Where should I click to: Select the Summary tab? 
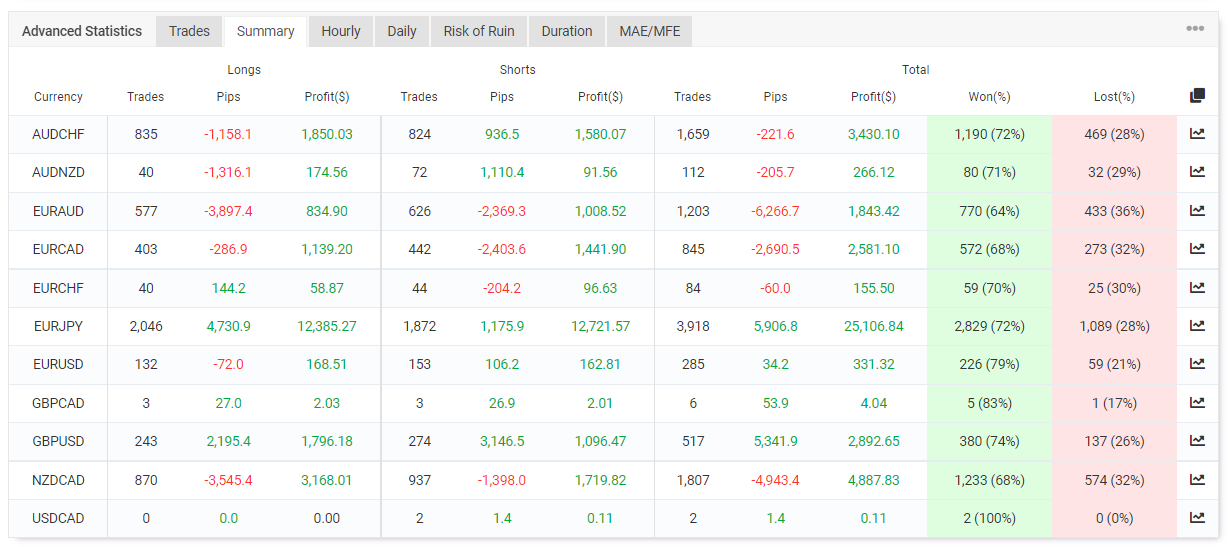265,31
